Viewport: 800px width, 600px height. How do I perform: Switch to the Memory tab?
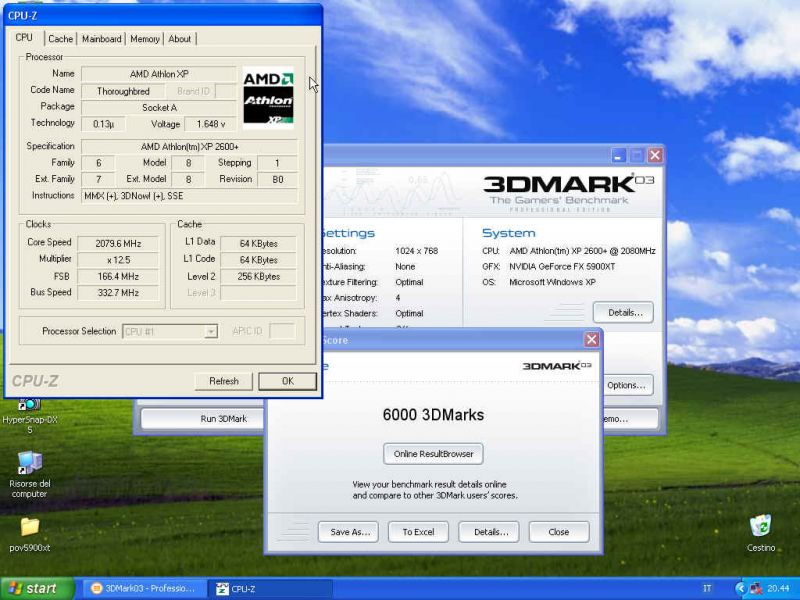[144, 39]
